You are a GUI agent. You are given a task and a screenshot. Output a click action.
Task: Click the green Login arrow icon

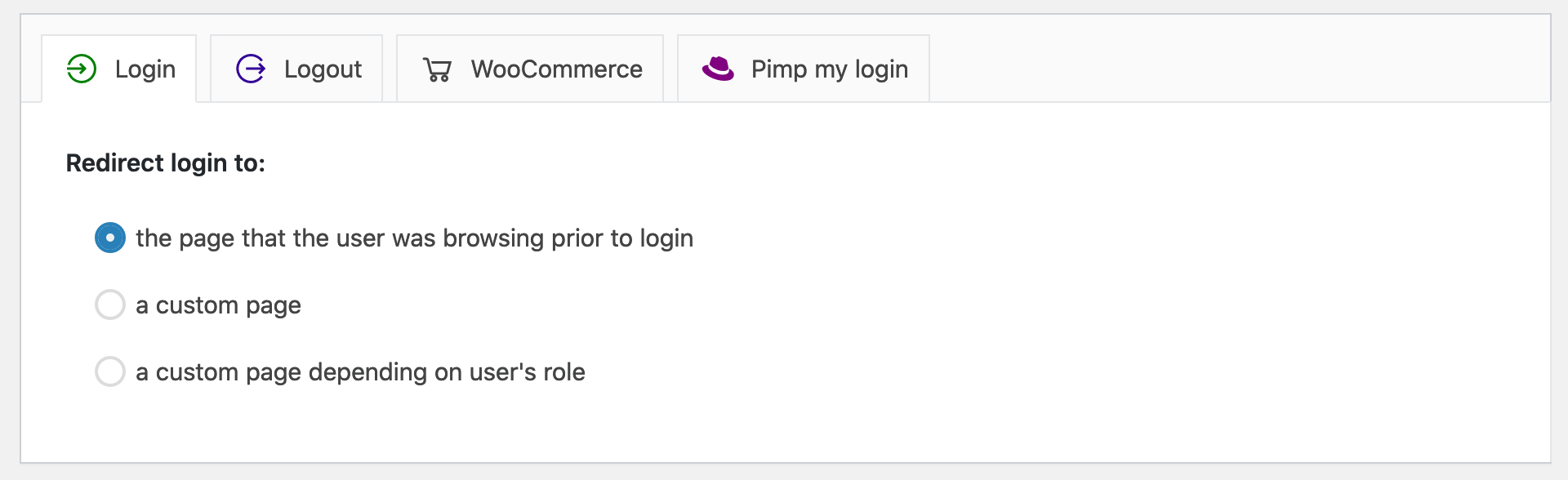(82, 69)
